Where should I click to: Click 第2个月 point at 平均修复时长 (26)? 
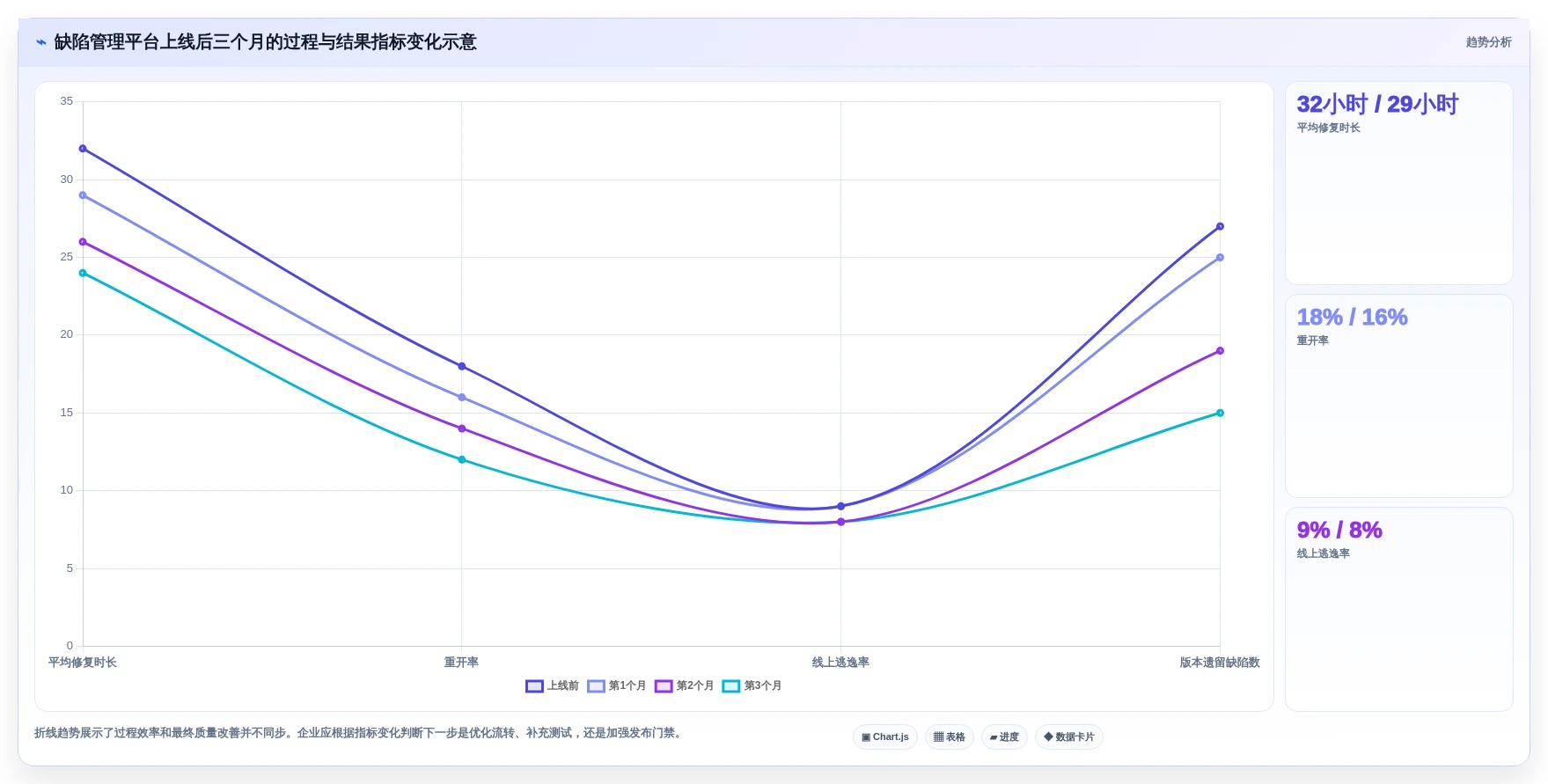click(x=83, y=242)
